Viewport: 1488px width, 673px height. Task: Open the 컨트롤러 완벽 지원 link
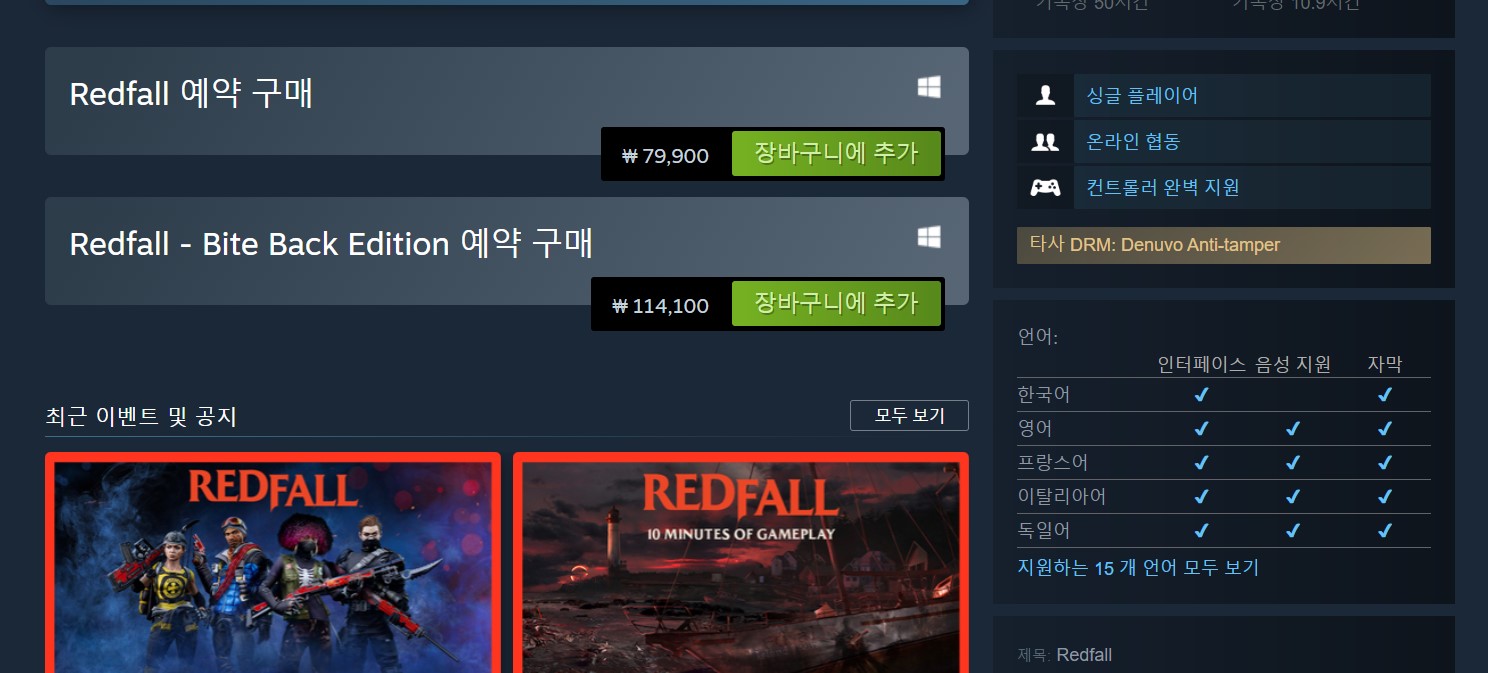(x=1163, y=187)
